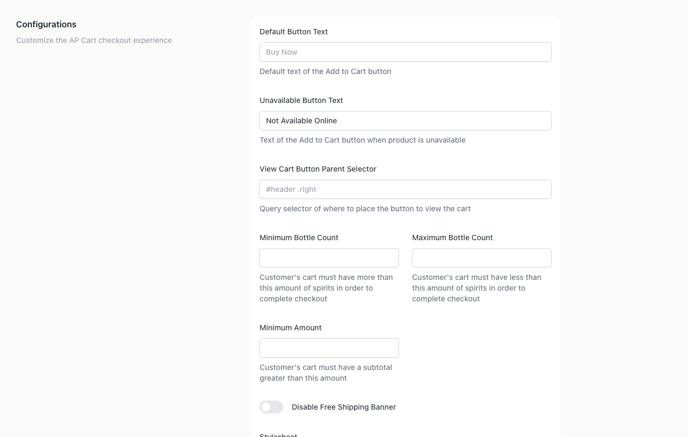This screenshot has height=437, width=688.
Task: Click into the Minimum Amount field
Action: tap(329, 348)
